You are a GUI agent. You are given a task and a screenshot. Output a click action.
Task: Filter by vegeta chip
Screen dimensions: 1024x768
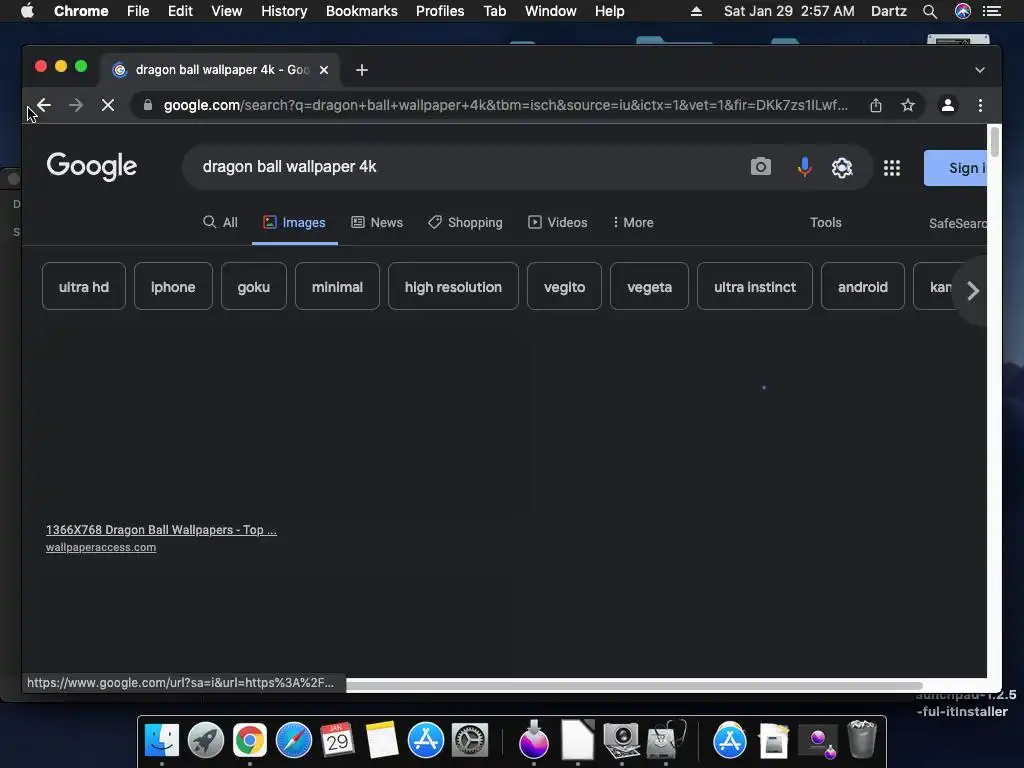click(649, 286)
